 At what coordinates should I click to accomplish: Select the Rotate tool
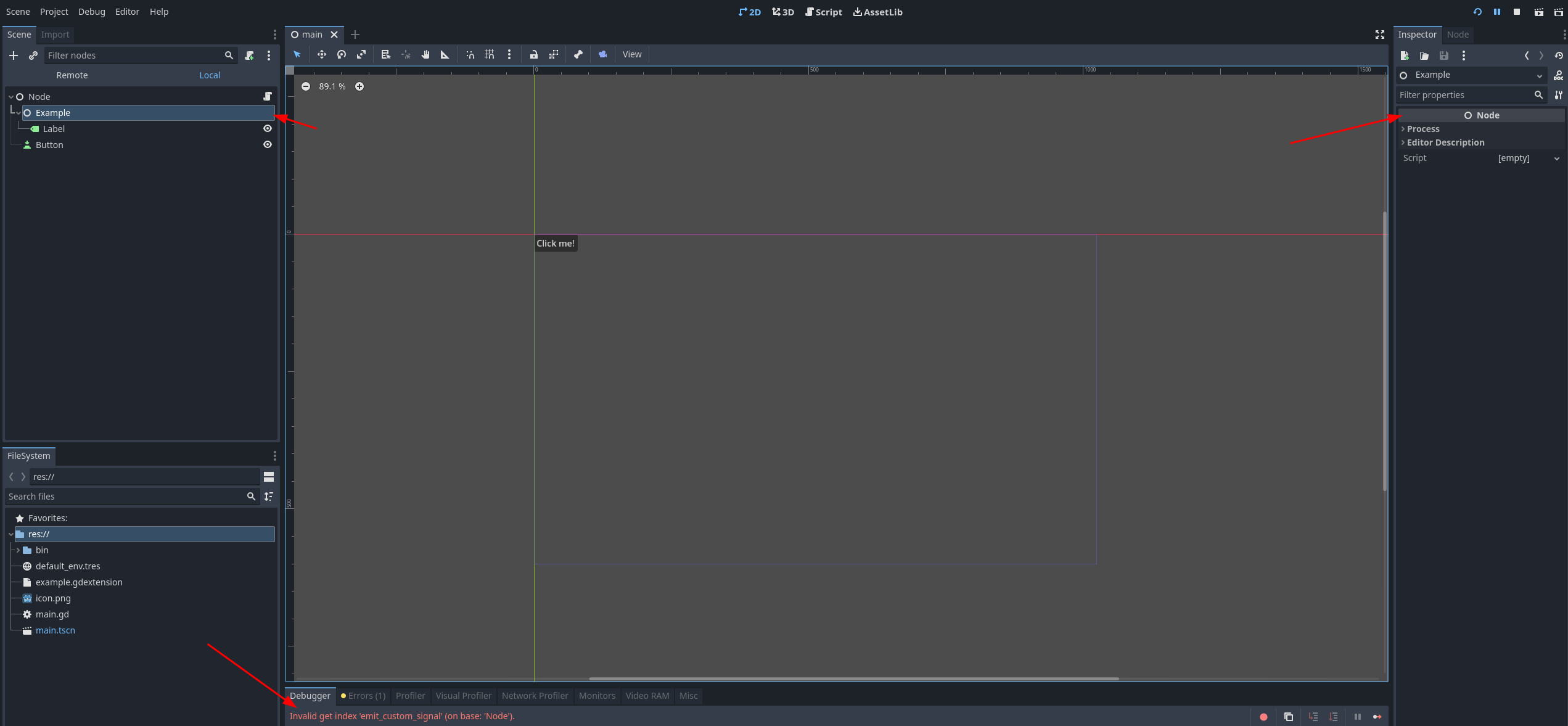click(341, 55)
